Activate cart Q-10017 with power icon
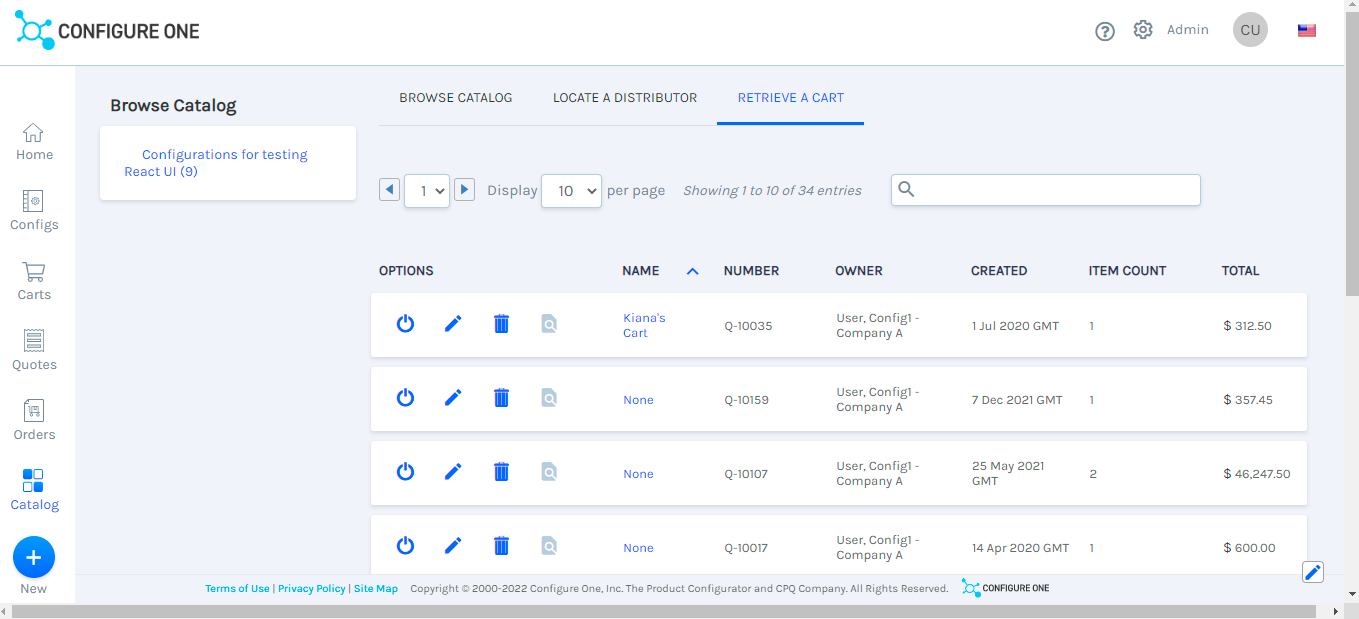The image size is (1359, 619). (405, 546)
